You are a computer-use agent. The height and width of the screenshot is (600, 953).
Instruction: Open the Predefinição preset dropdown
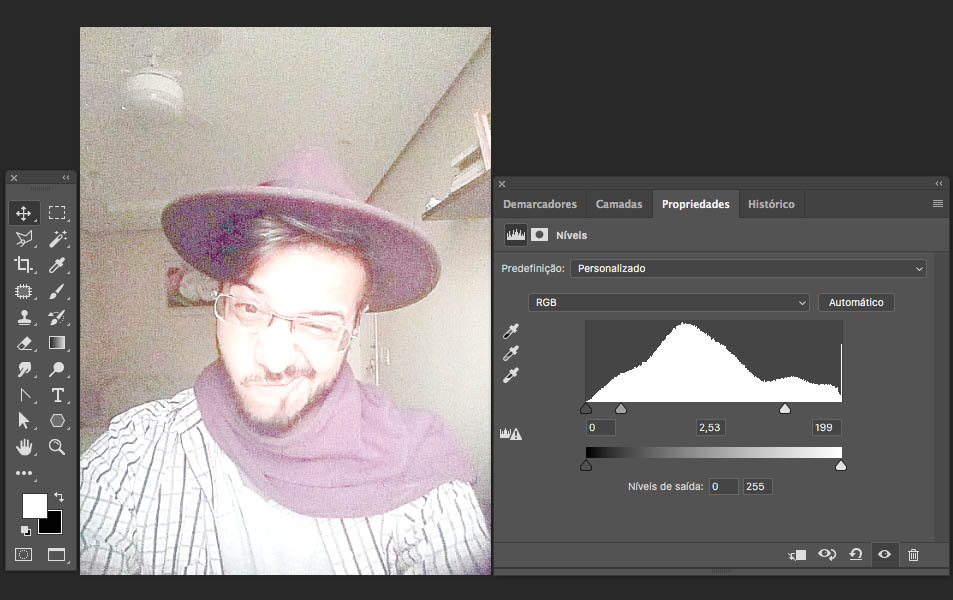pyautogui.click(x=747, y=269)
